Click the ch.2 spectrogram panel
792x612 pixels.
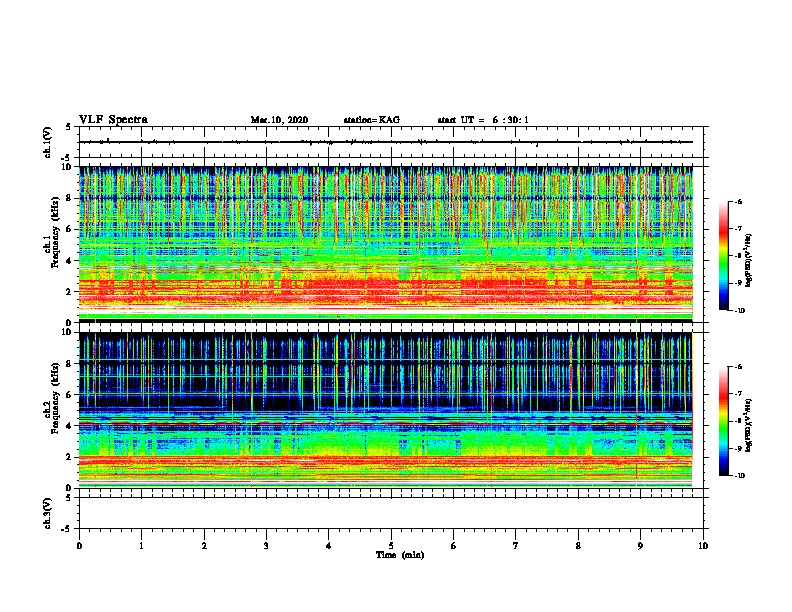[x=386, y=410]
